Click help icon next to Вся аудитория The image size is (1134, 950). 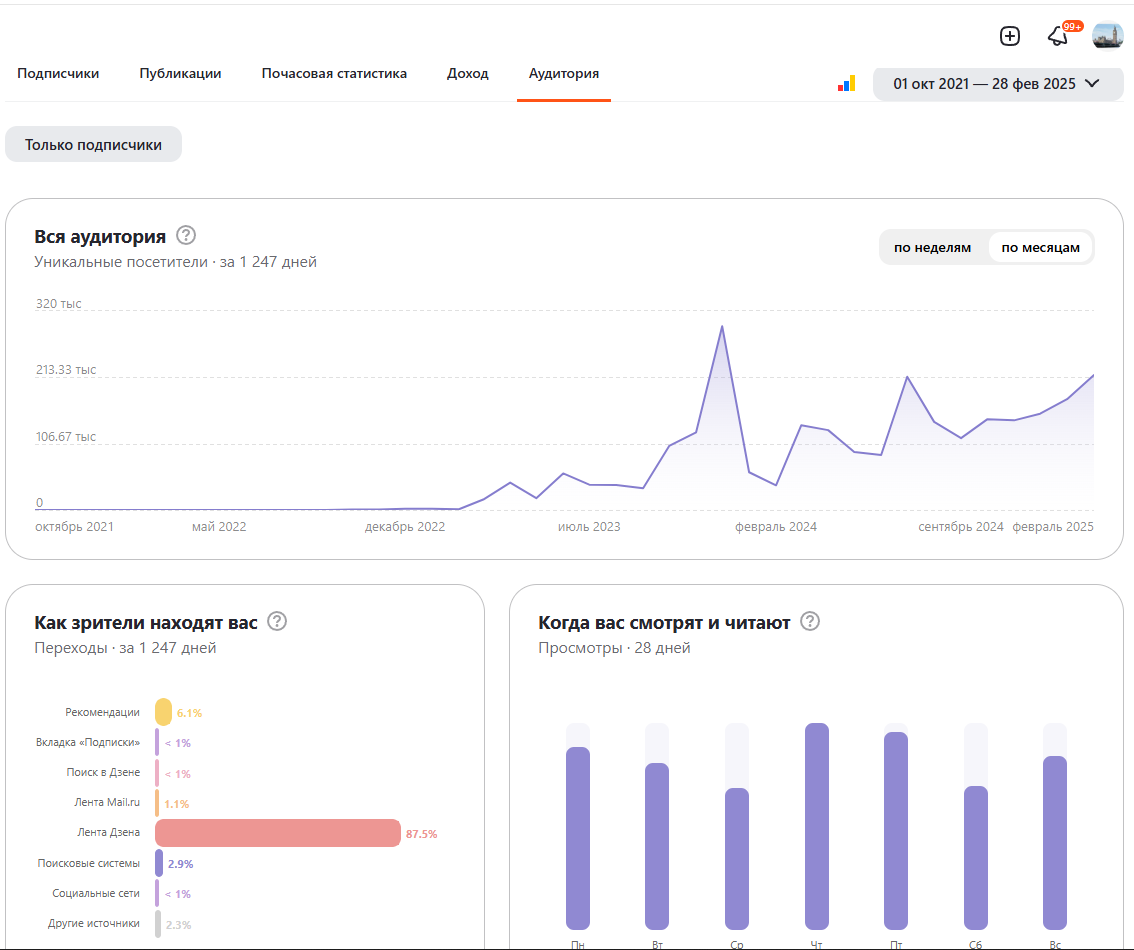[x=186, y=236]
